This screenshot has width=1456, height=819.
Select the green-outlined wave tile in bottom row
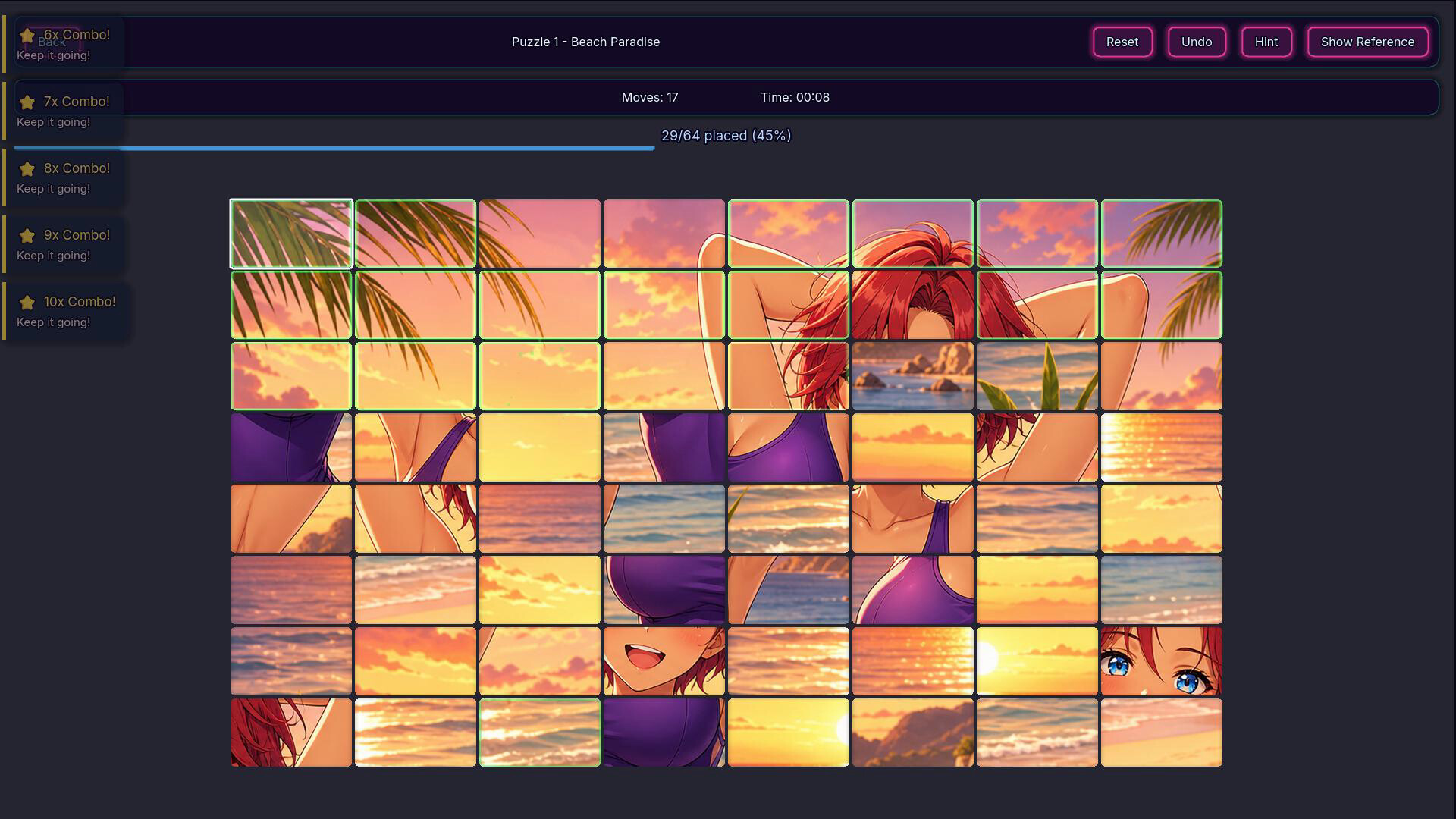(x=540, y=733)
